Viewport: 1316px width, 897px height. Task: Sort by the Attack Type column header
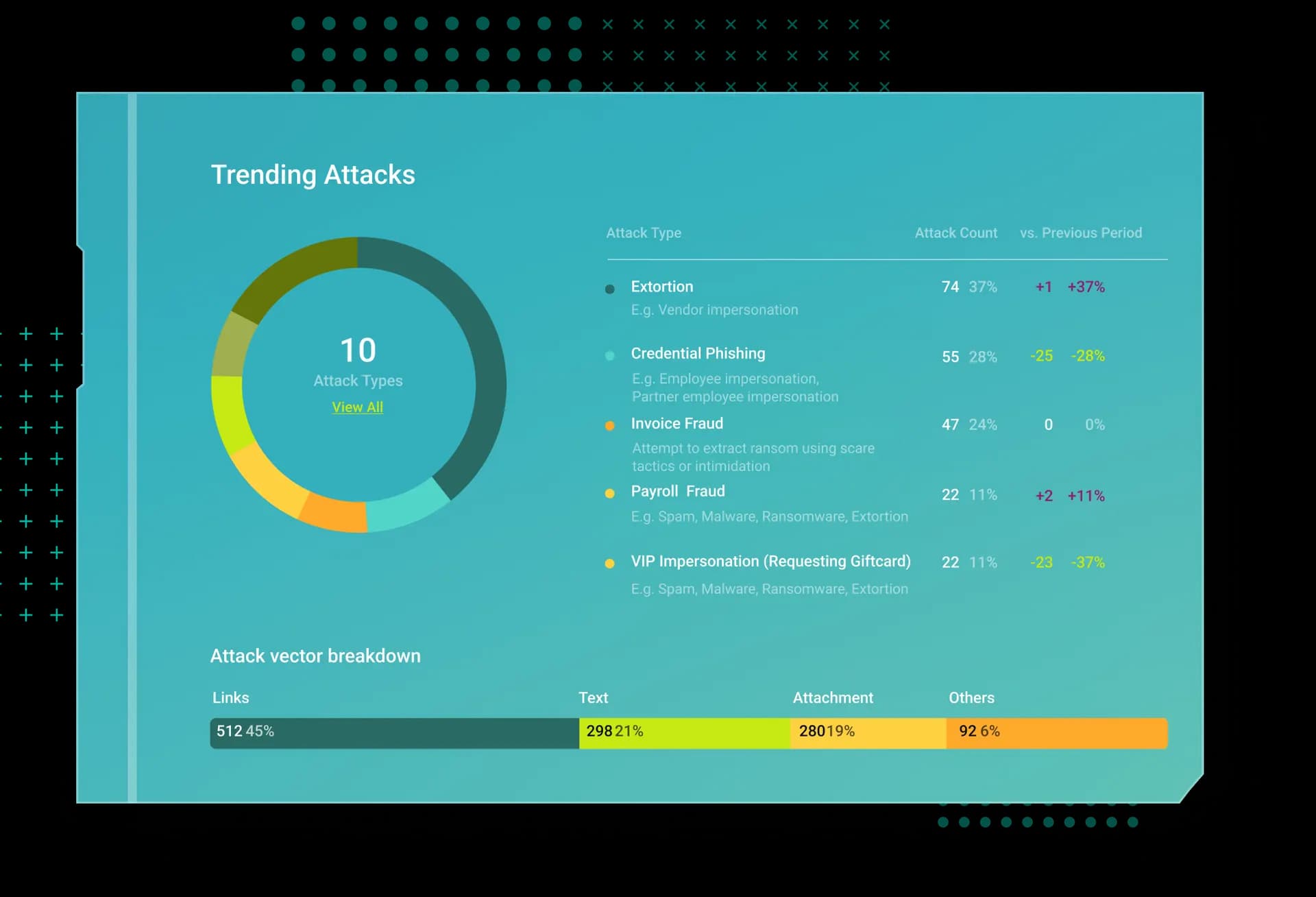(643, 232)
